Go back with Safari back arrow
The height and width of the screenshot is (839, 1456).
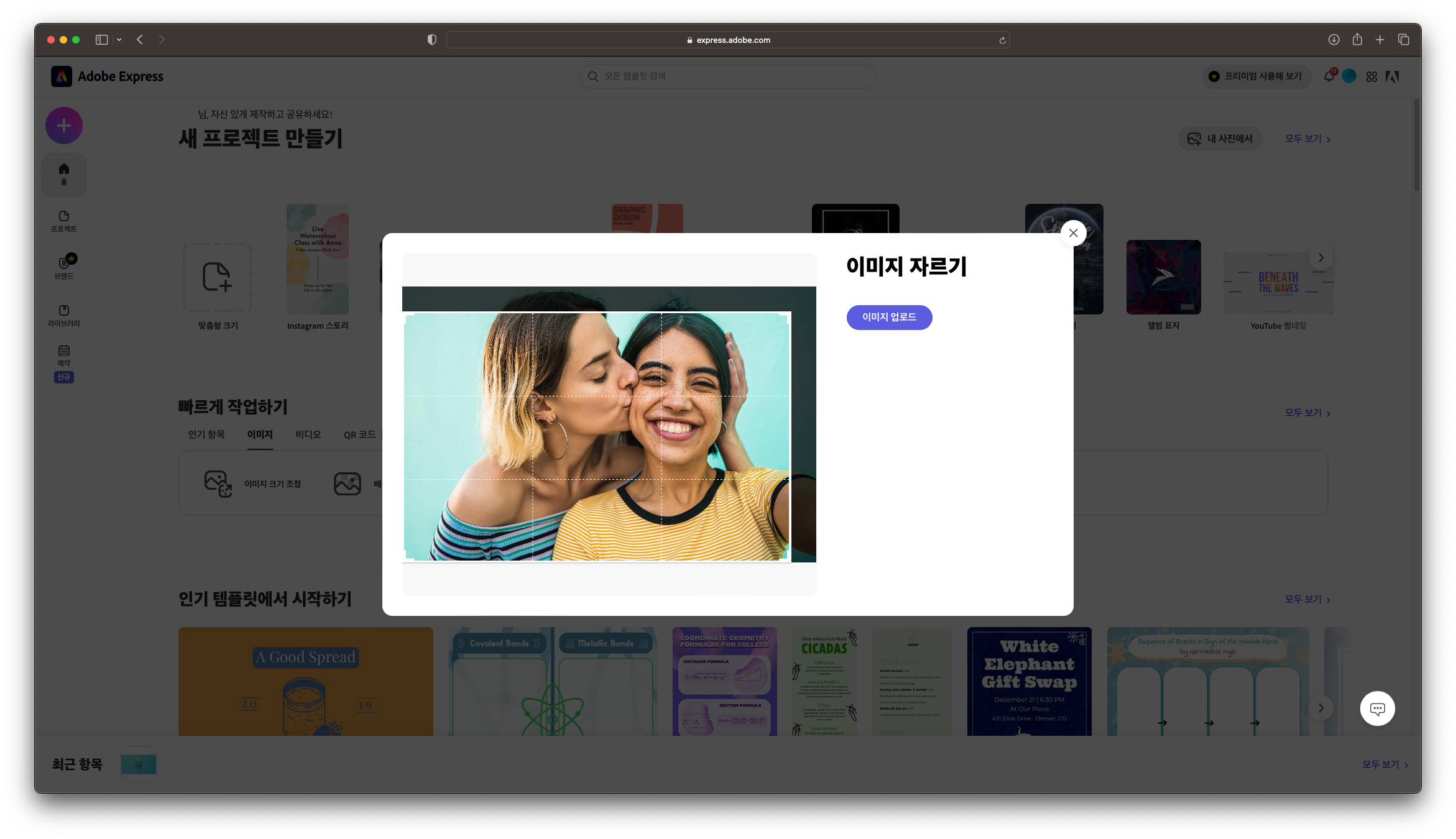tap(140, 40)
